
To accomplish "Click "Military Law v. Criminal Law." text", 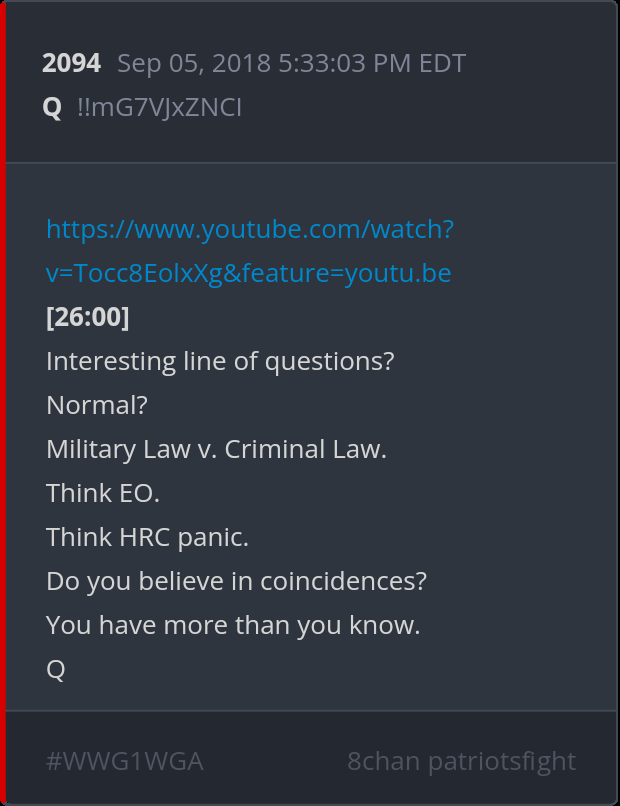I will 216,449.
